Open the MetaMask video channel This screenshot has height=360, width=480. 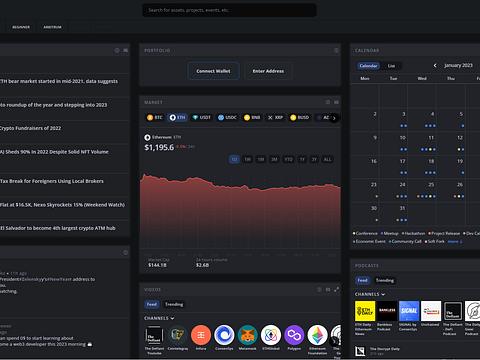(x=247, y=338)
